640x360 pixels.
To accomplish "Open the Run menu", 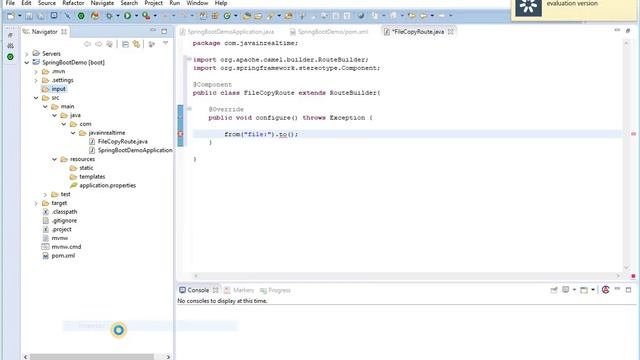I will click(175, 3).
